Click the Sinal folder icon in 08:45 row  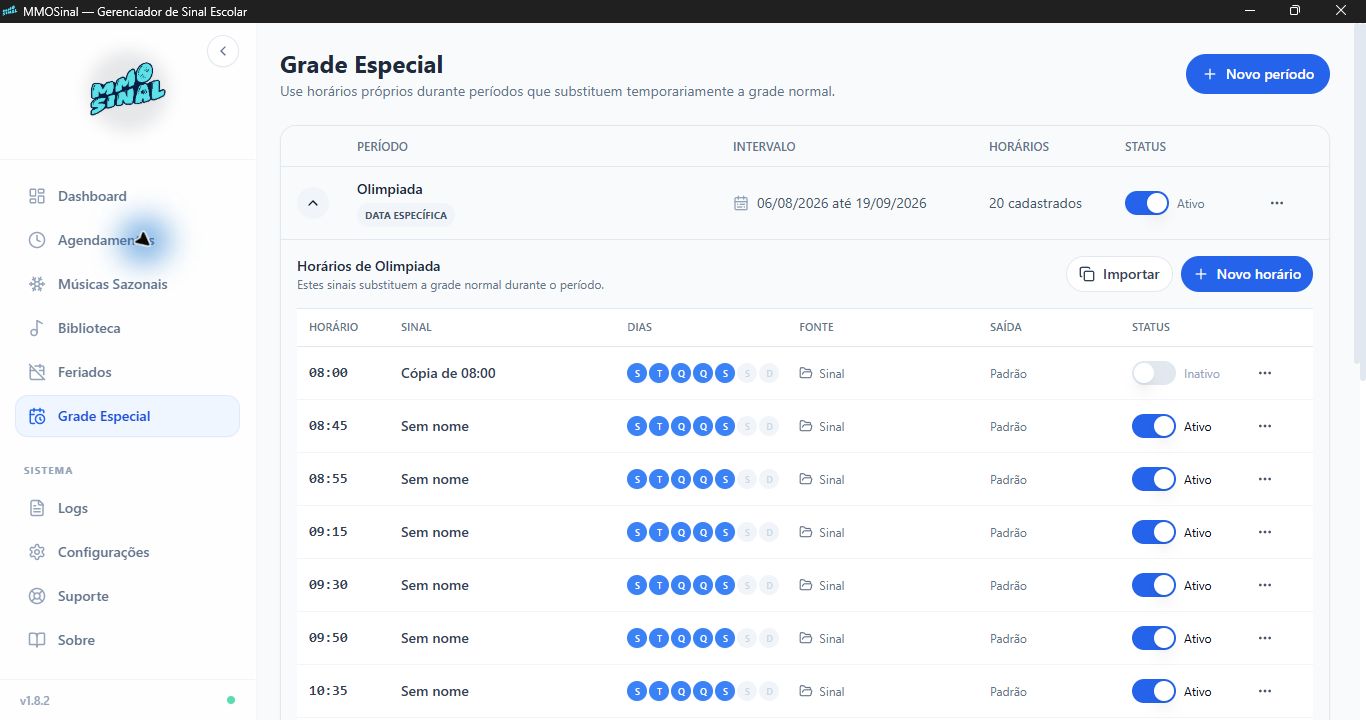point(806,426)
